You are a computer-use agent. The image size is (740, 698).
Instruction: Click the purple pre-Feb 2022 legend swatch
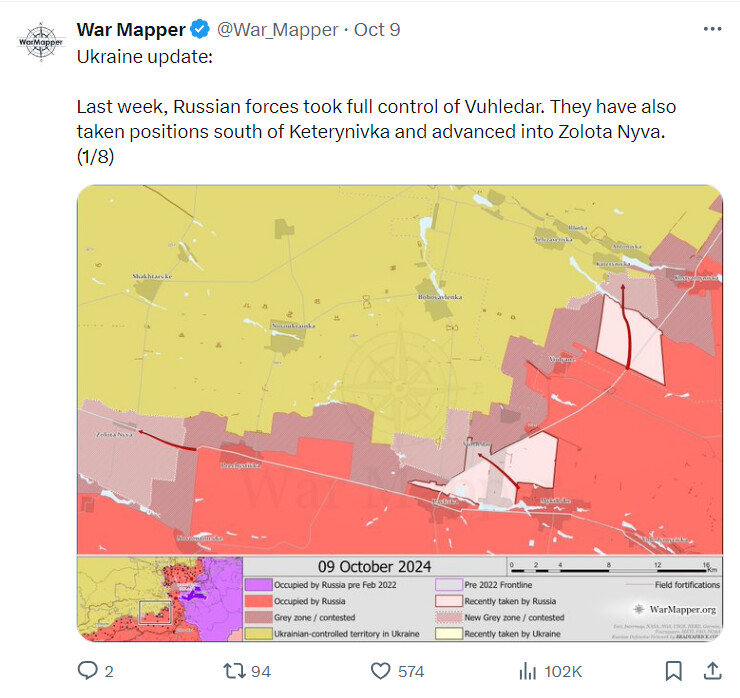pyautogui.click(x=259, y=585)
